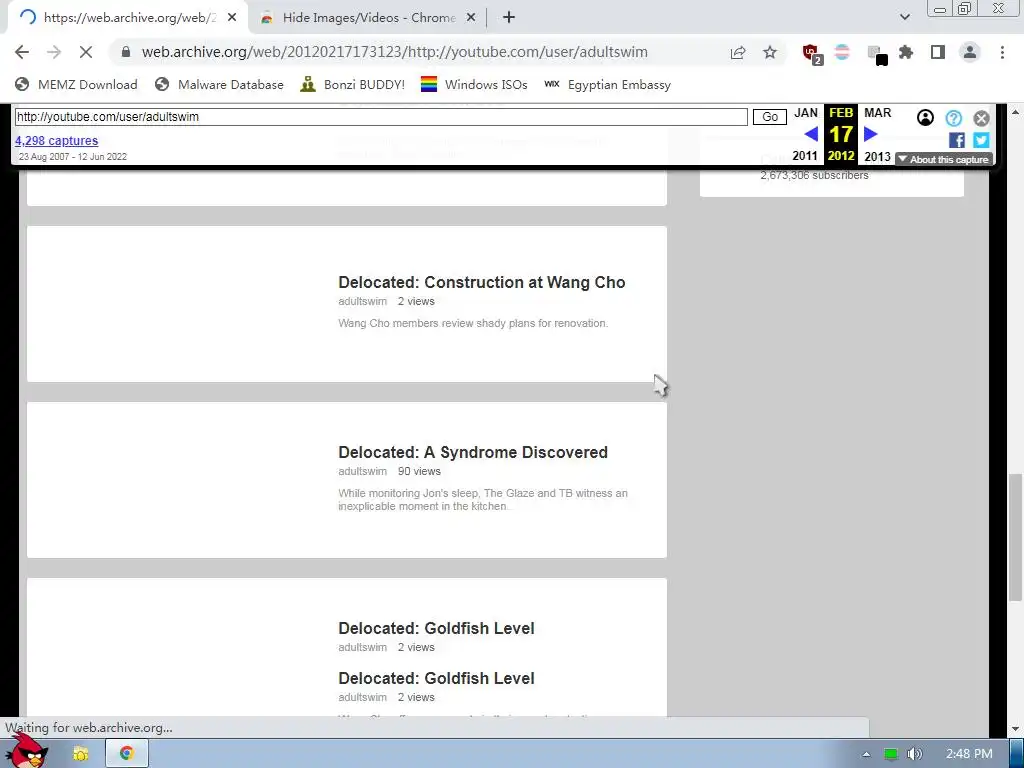
Task: Open the green network tray icon
Action: point(891,754)
